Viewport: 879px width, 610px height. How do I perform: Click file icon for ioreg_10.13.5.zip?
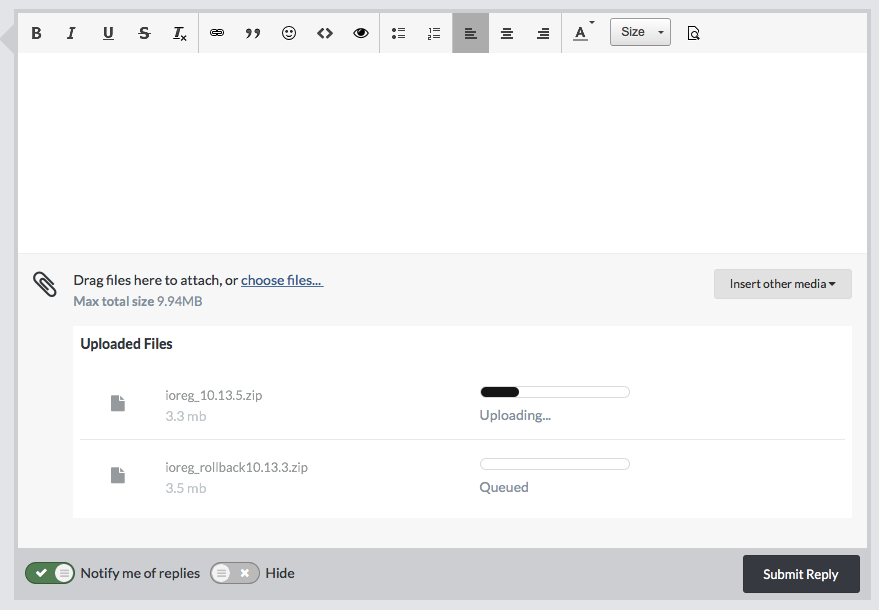click(x=118, y=403)
